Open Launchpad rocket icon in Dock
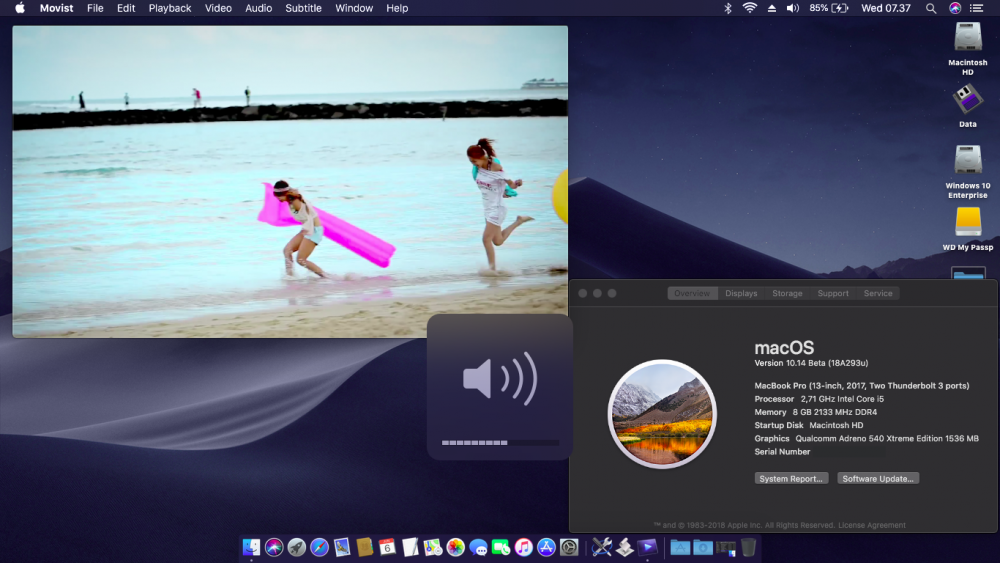The height and width of the screenshot is (563, 1000). pos(297,547)
